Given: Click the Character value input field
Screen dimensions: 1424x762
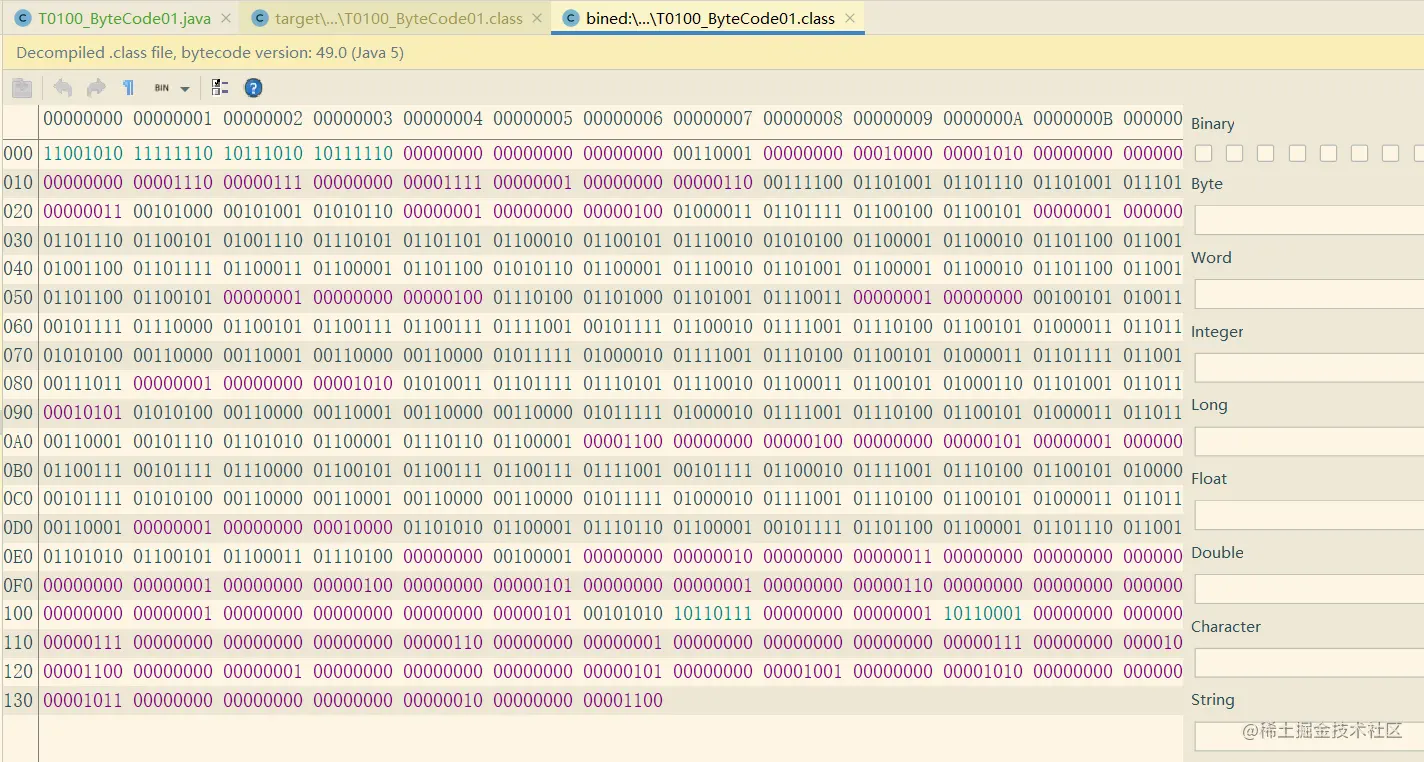Looking at the screenshot, I should click(x=1309, y=662).
